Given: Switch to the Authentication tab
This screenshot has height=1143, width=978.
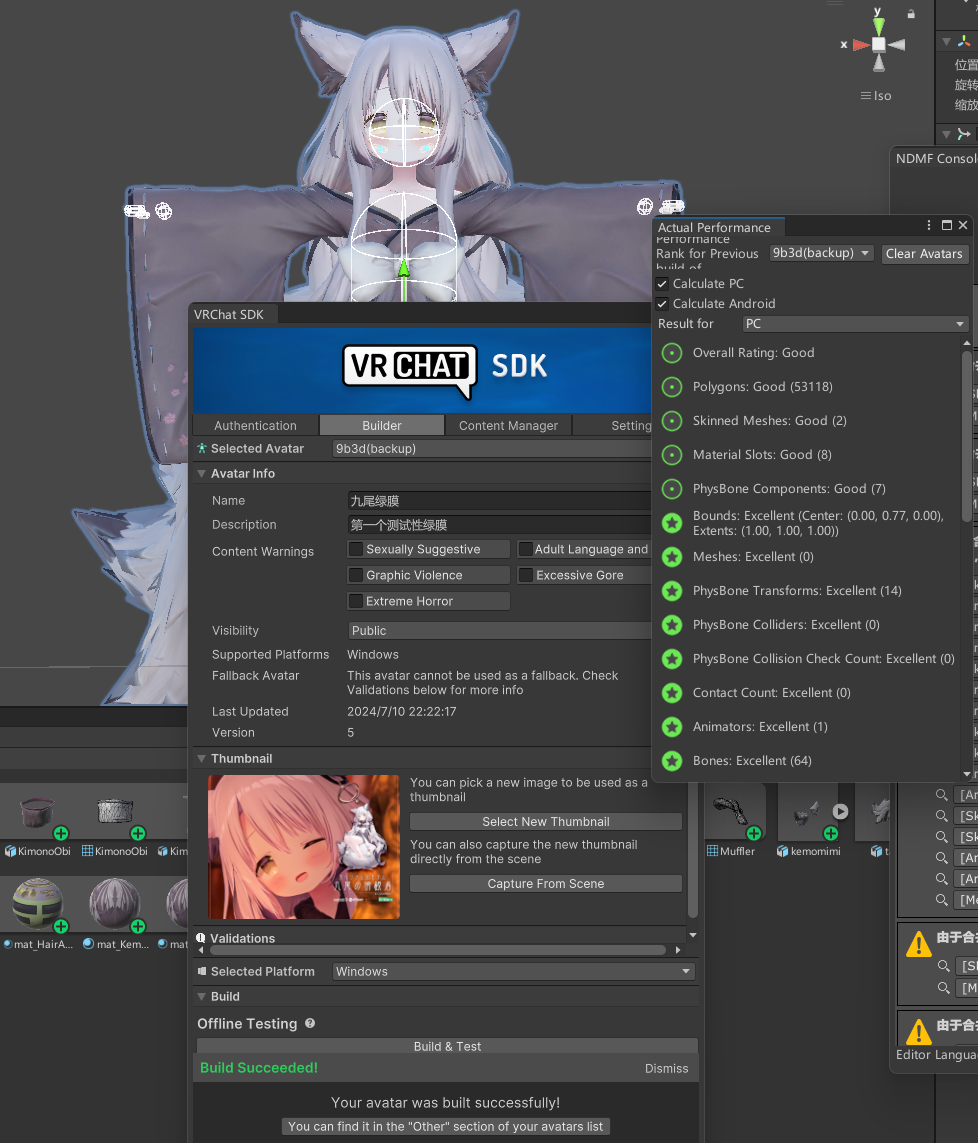Looking at the screenshot, I should click(256, 425).
